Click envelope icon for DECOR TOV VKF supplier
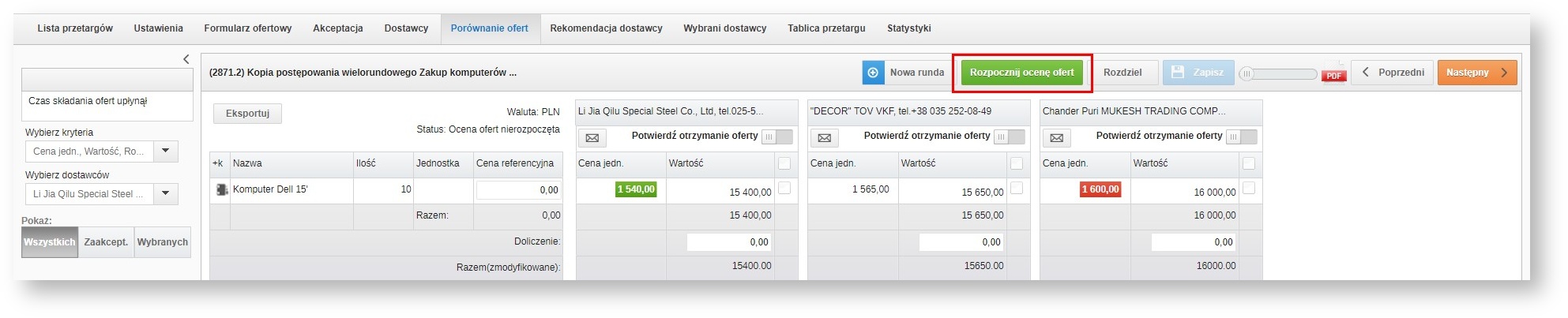 coord(824,138)
